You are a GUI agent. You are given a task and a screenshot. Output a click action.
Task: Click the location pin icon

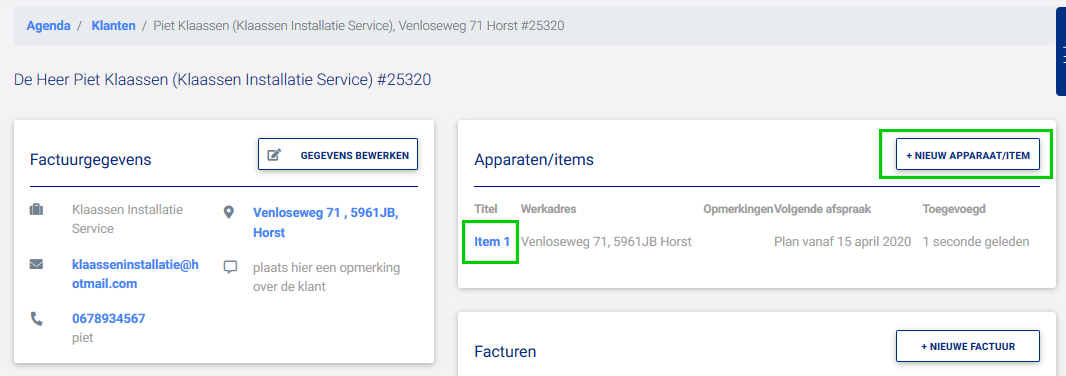tap(230, 212)
